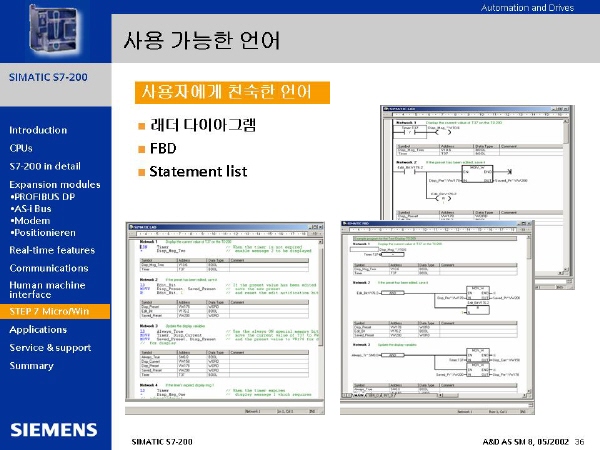
Task: Click the footer SIMATIC S7-200 text
Action: point(162,442)
